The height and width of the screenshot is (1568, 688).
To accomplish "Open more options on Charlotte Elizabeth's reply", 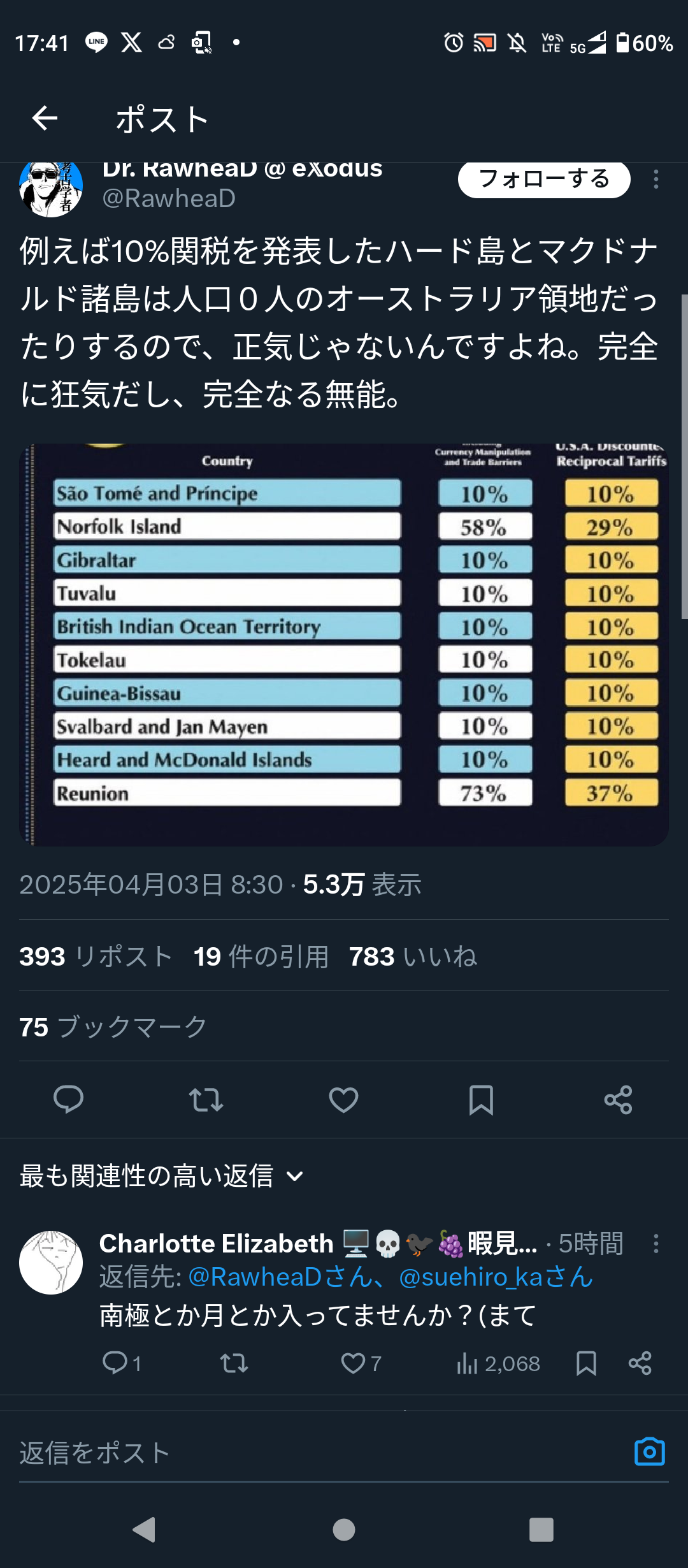I will click(x=656, y=1244).
